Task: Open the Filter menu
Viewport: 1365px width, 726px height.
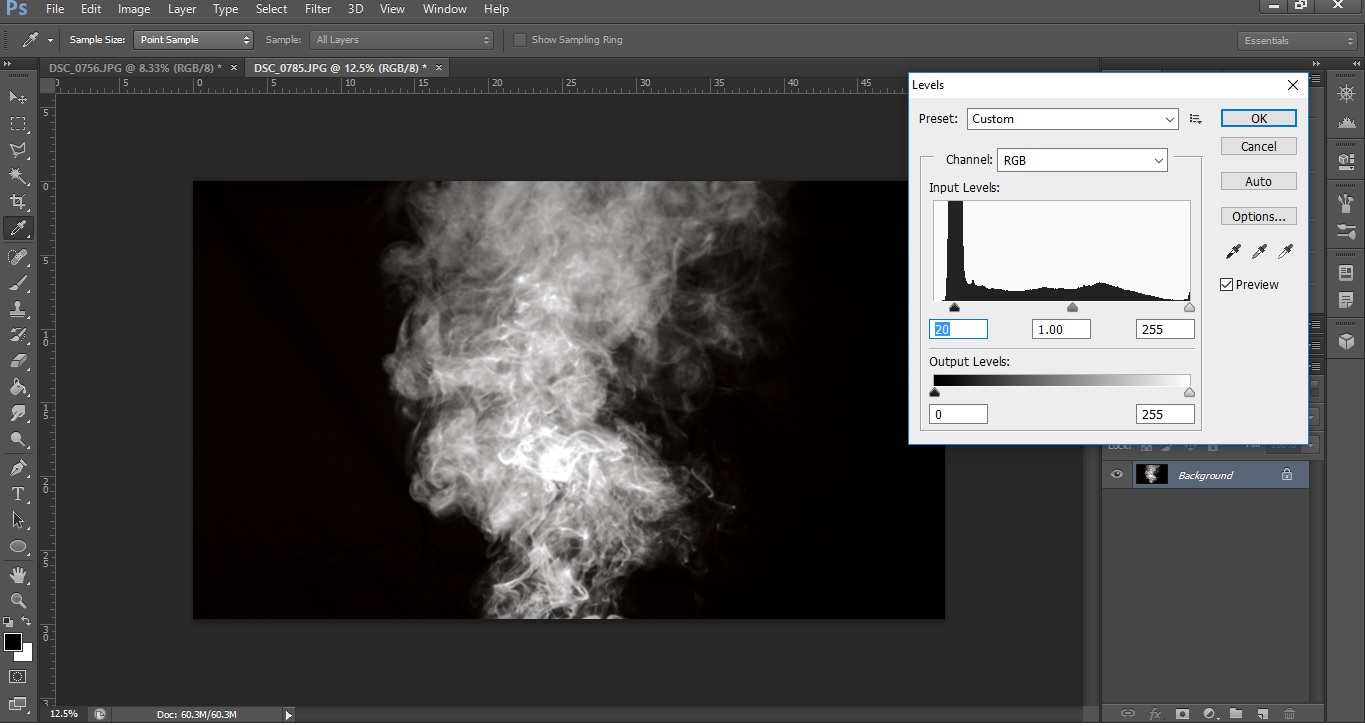Action: [x=318, y=9]
